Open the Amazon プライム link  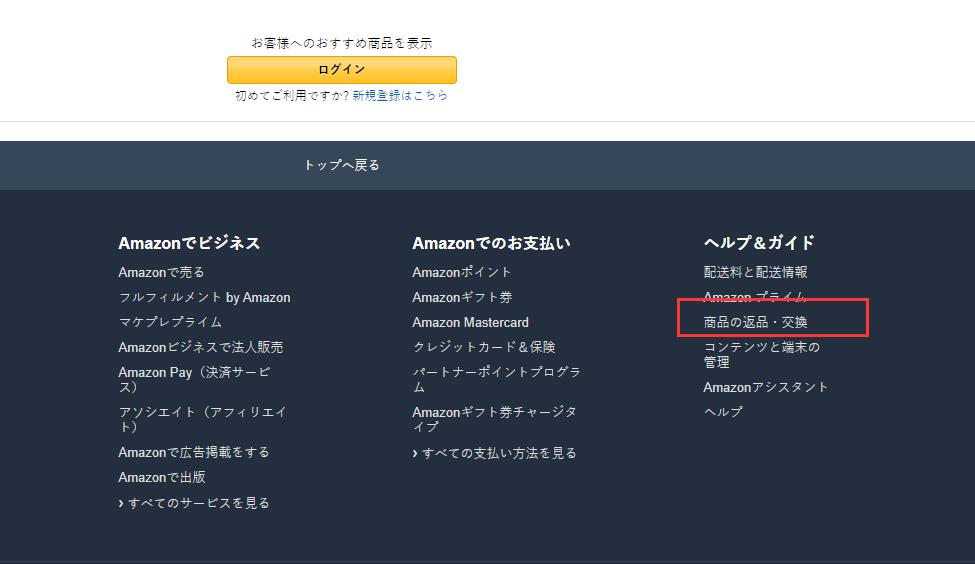pos(754,297)
